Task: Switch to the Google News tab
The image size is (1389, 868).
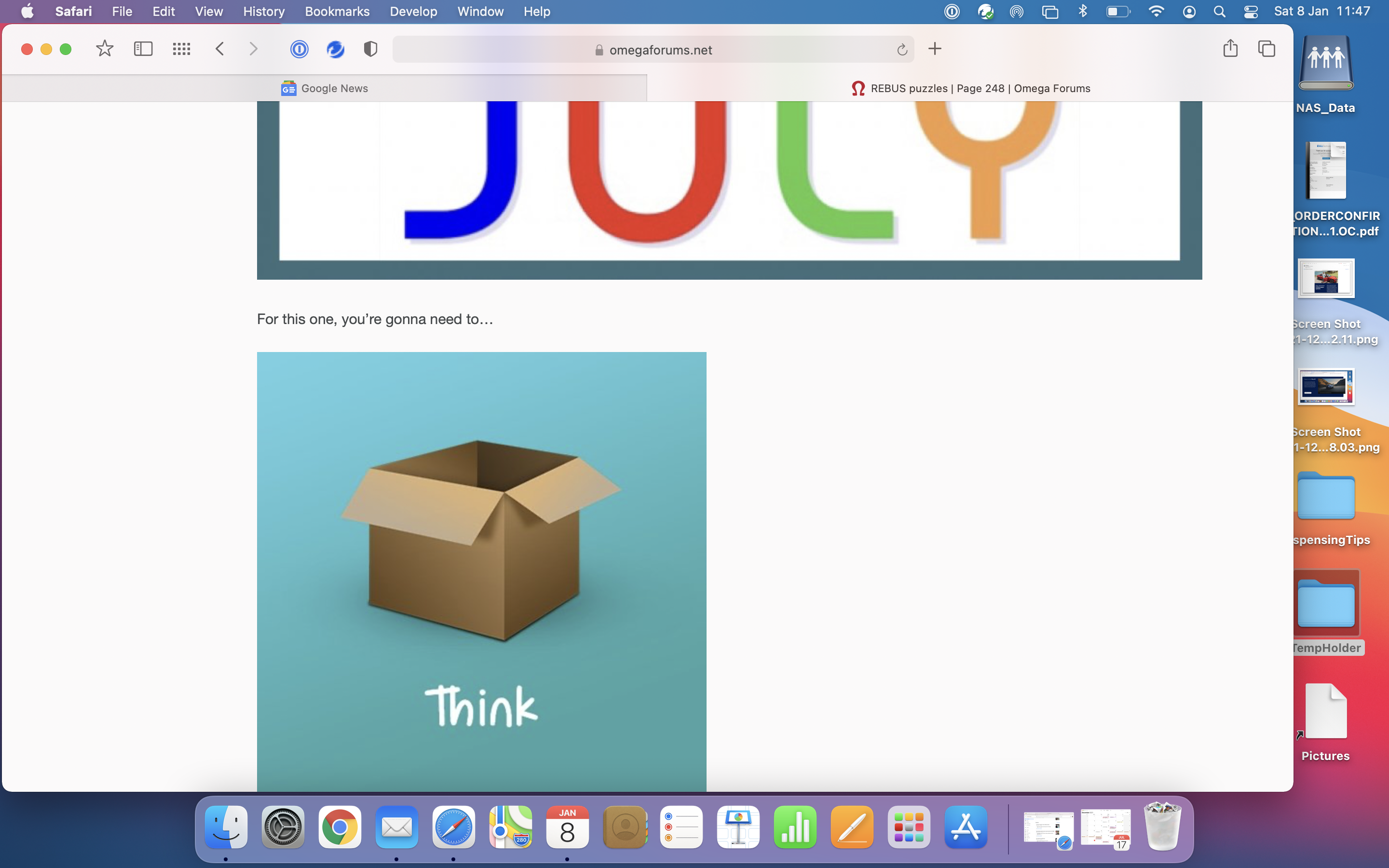Action: (325, 88)
